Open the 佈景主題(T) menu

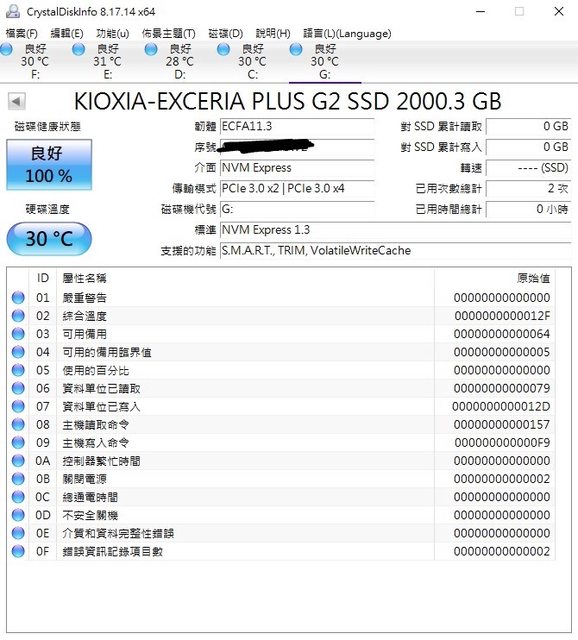tap(169, 33)
